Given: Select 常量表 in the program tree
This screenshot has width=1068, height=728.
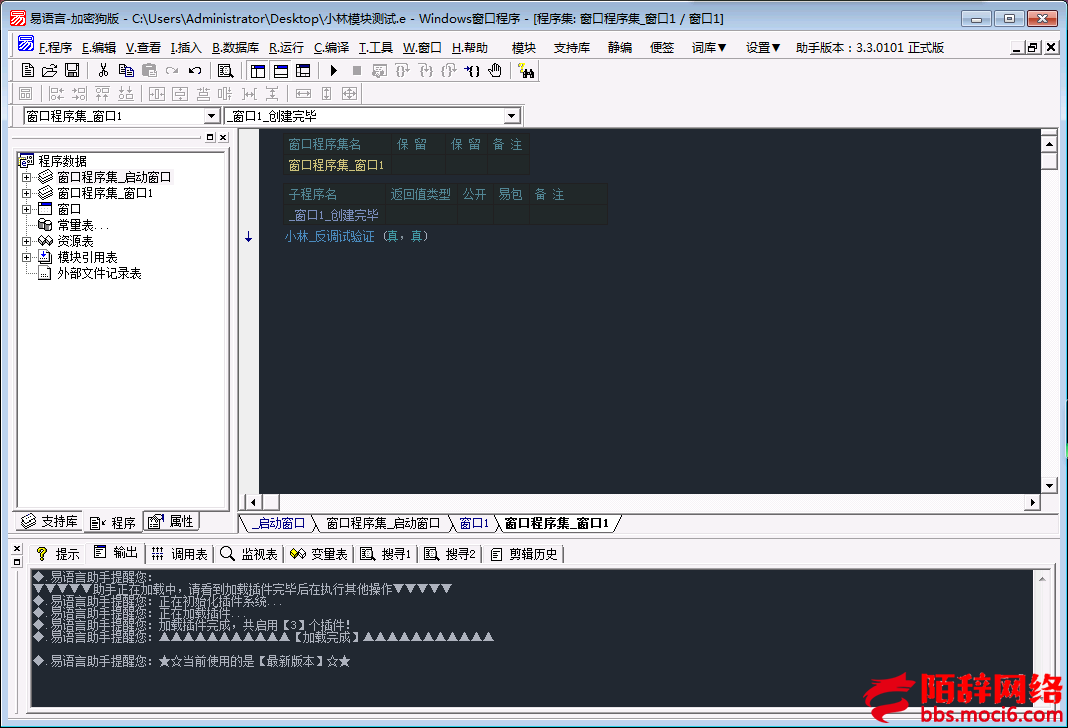Looking at the screenshot, I should [x=82, y=225].
